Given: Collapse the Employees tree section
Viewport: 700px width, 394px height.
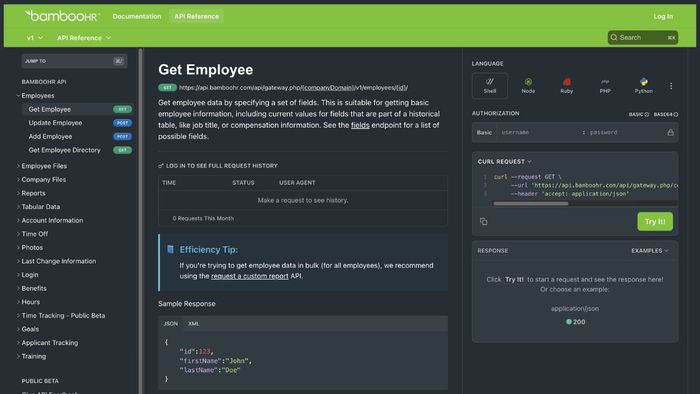Looking at the screenshot, I should (18, 95).
